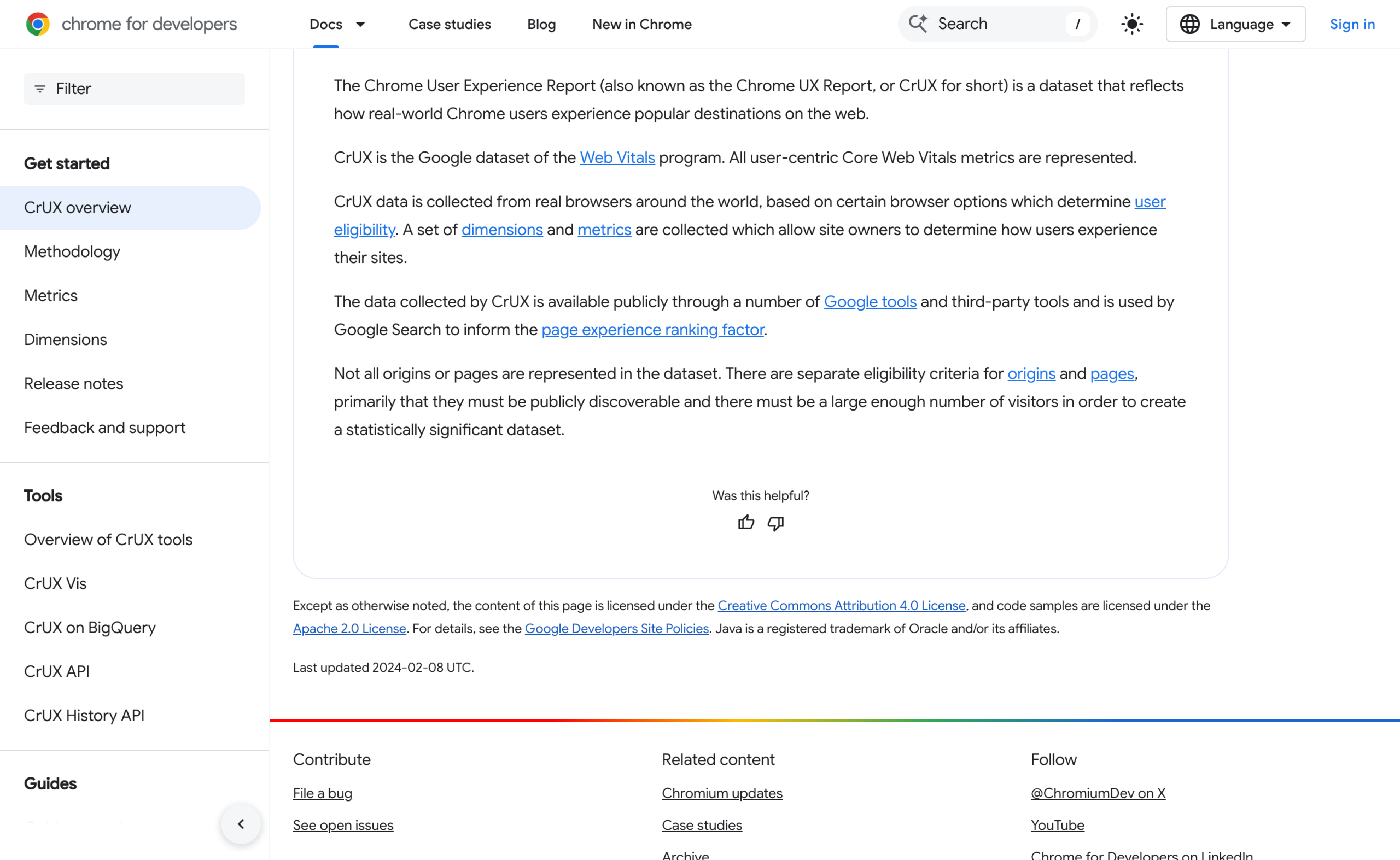Click the thumbs up helpful icon
The width and height of the screenshot is (1400, 860).
pos(746,522)
